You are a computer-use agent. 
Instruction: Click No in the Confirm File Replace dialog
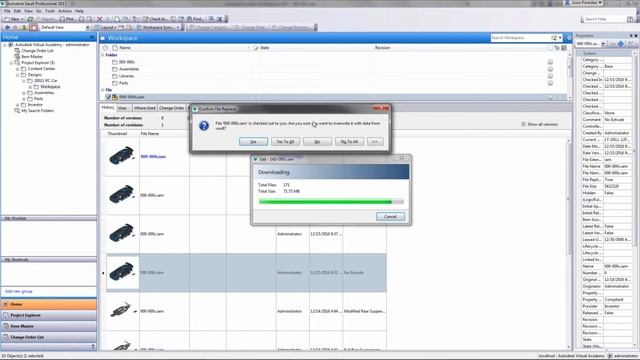[x=318, y=142]
